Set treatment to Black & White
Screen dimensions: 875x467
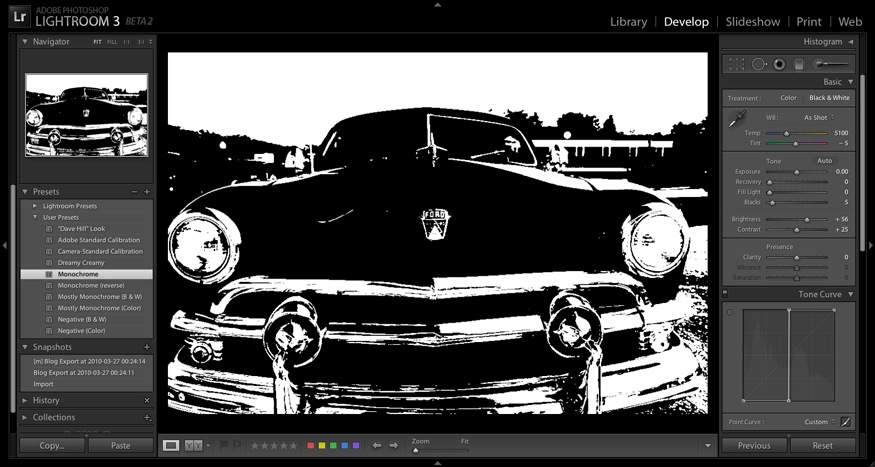[829, 98]
